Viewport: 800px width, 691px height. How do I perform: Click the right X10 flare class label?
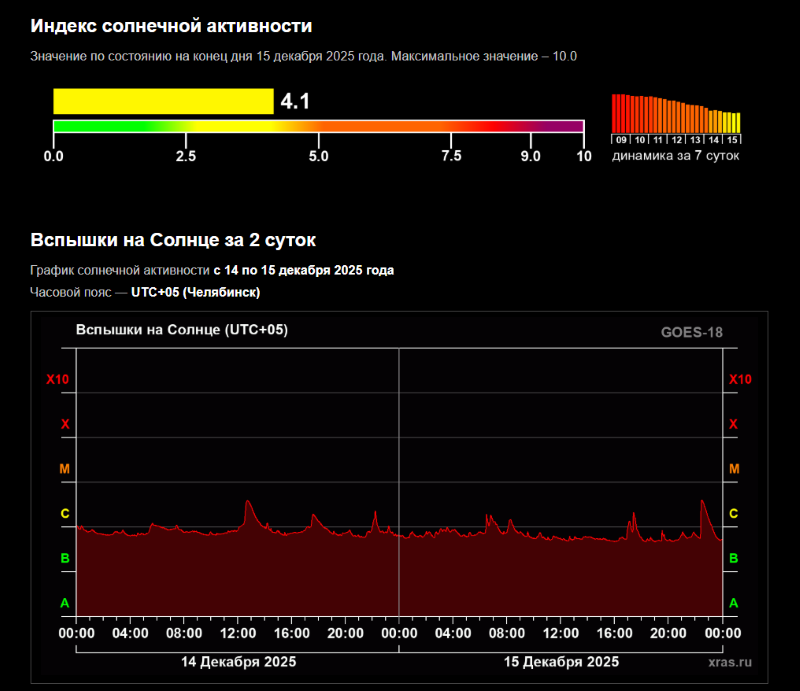[740, 379]
